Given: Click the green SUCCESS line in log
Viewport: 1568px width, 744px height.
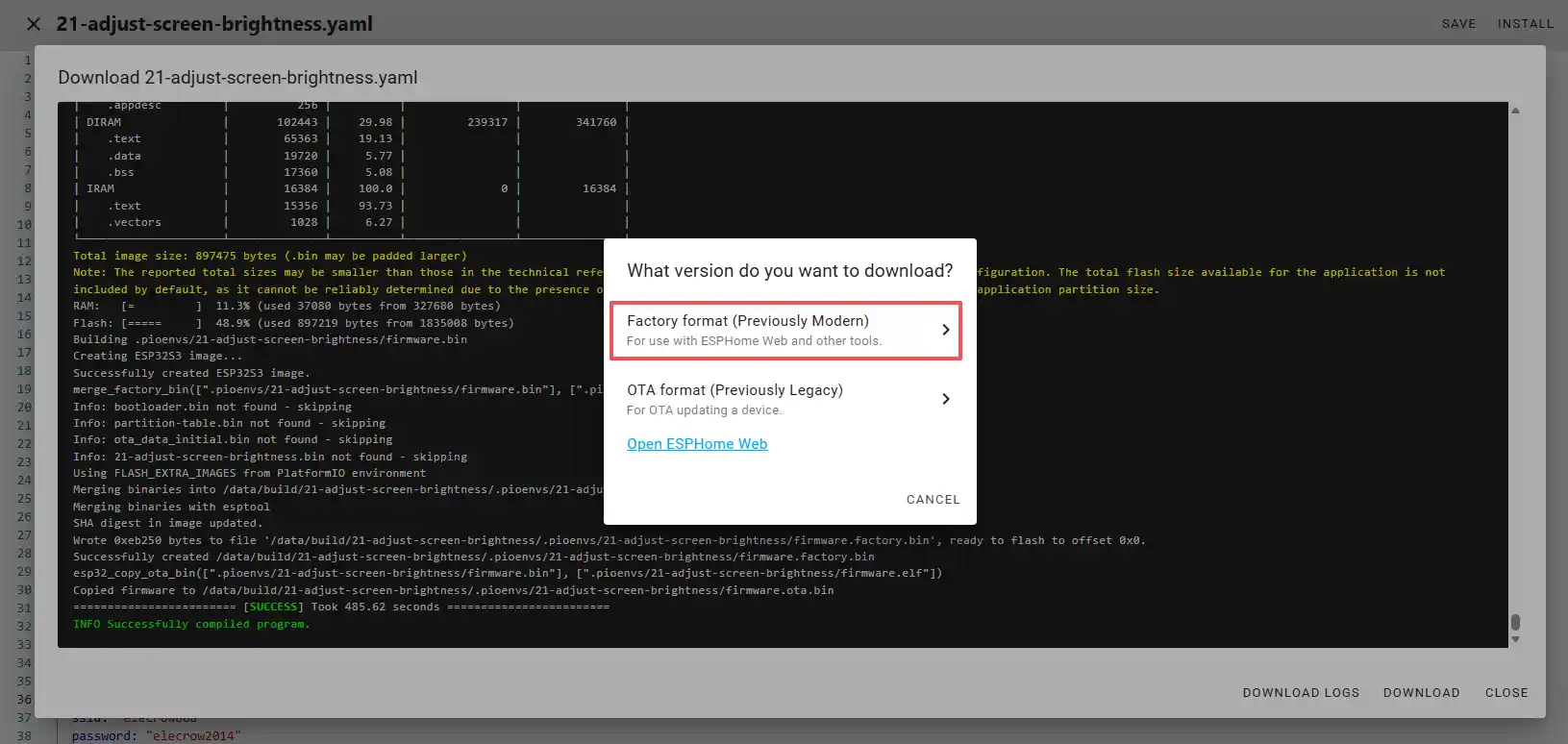Looking at the screenshot, I should (341, 608).
